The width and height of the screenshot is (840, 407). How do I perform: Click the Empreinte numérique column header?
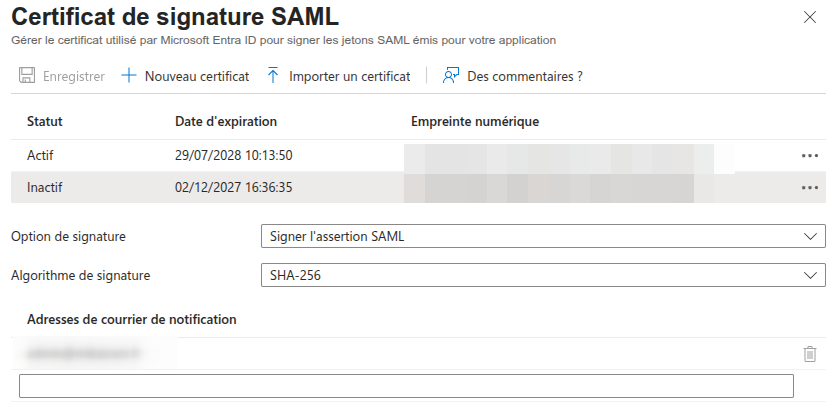(x=475, y=122)
